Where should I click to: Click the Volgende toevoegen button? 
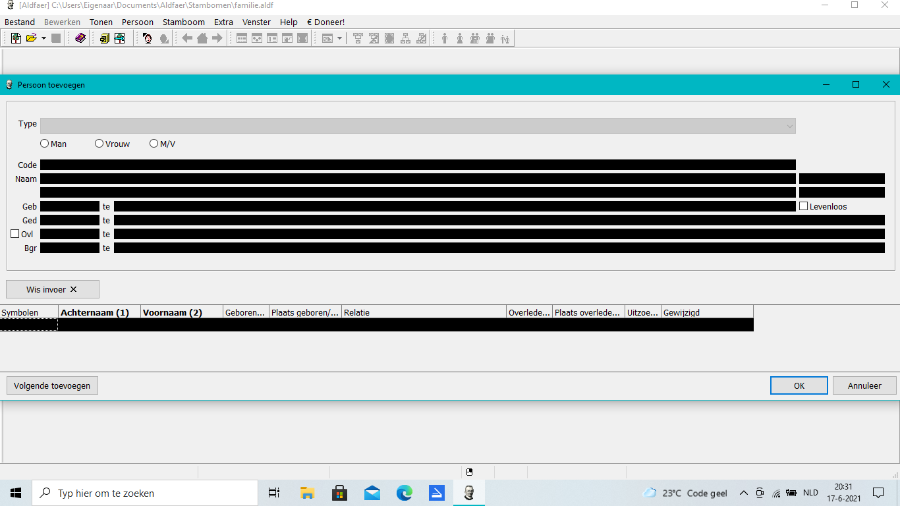[x=52, y=385]
